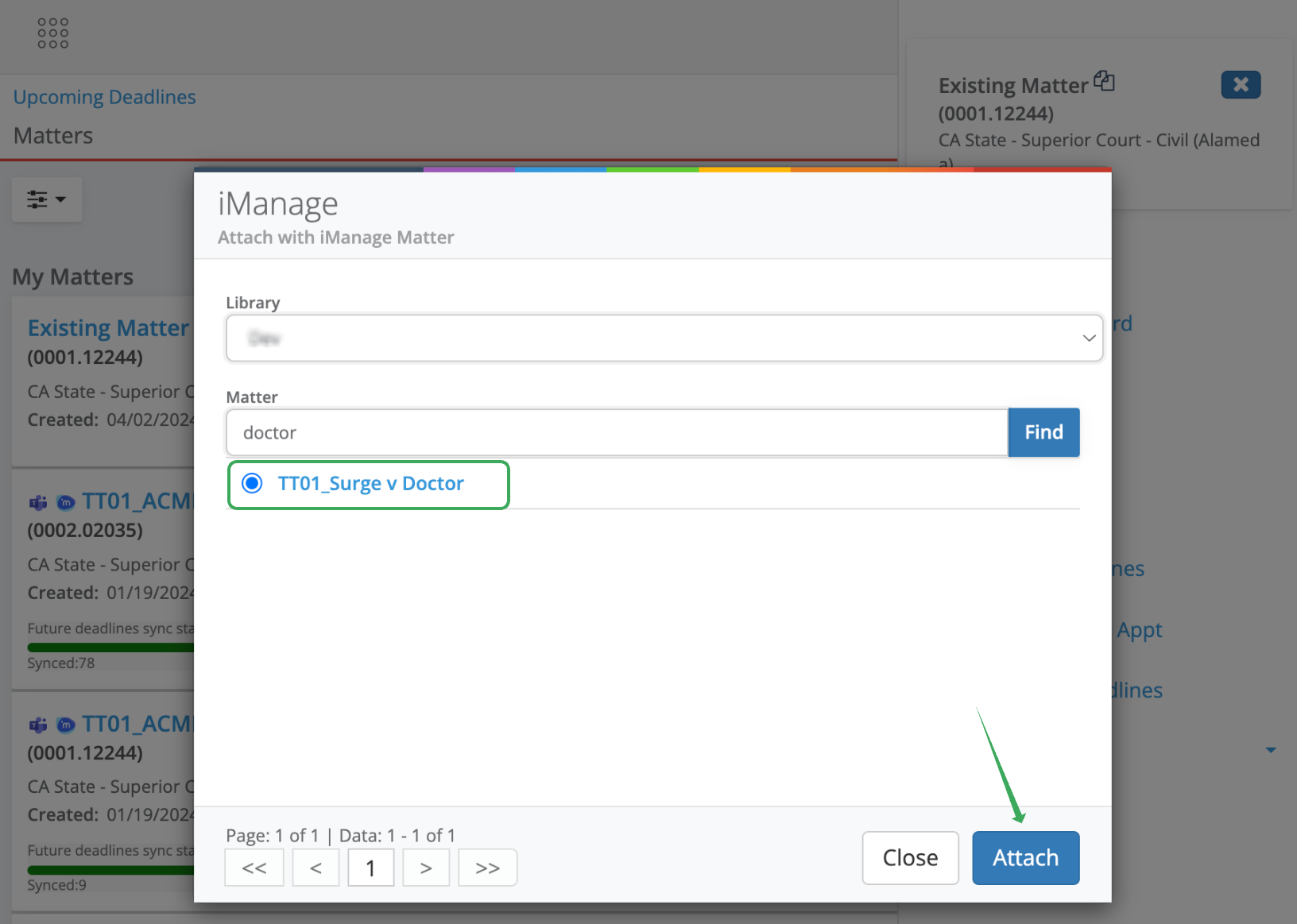
Task: Expand the Library dropdown
Action: (664, 338)
